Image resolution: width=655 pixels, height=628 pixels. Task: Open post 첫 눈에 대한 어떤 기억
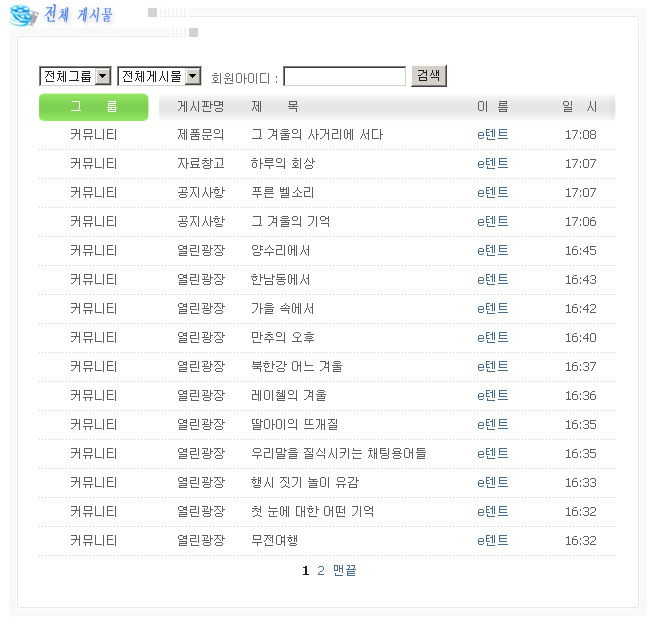pyautogui.click(x=312, y=512)
